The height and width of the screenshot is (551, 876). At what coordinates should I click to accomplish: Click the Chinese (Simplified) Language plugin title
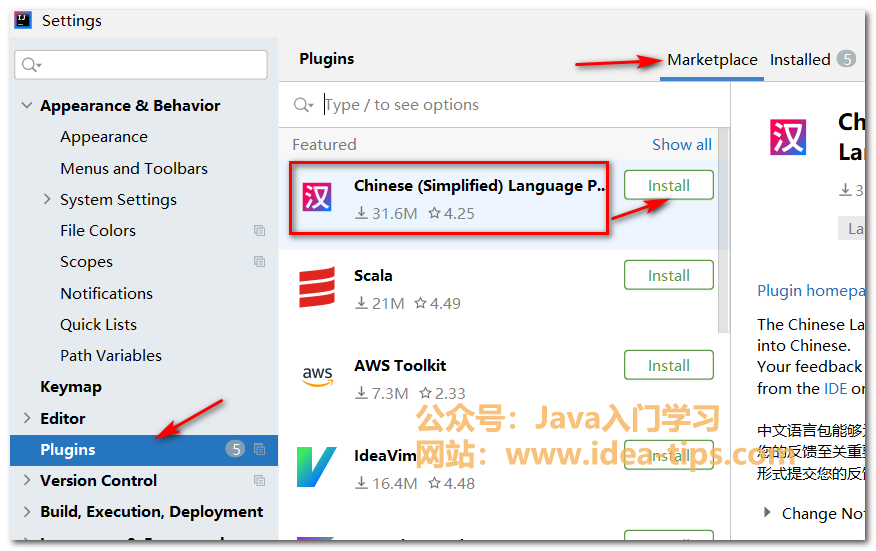tap(479, 186)
